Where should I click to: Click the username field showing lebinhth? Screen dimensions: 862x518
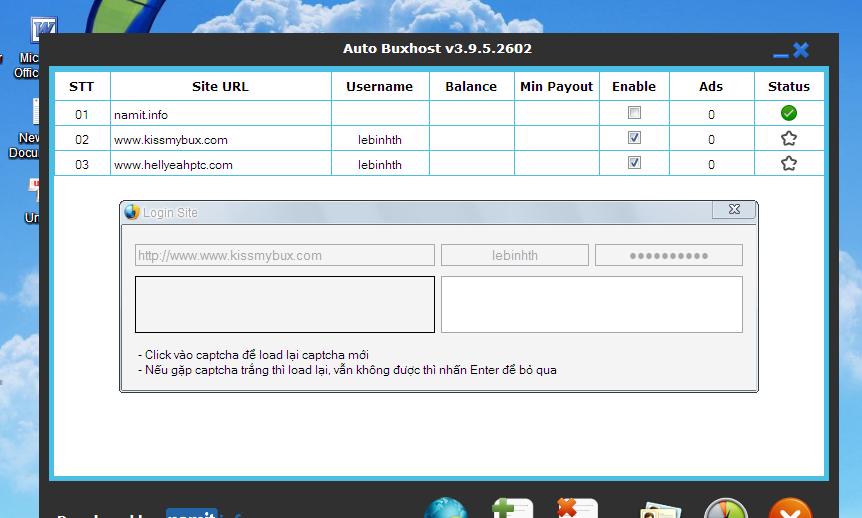pyautogui.click(x=515, y=255)
